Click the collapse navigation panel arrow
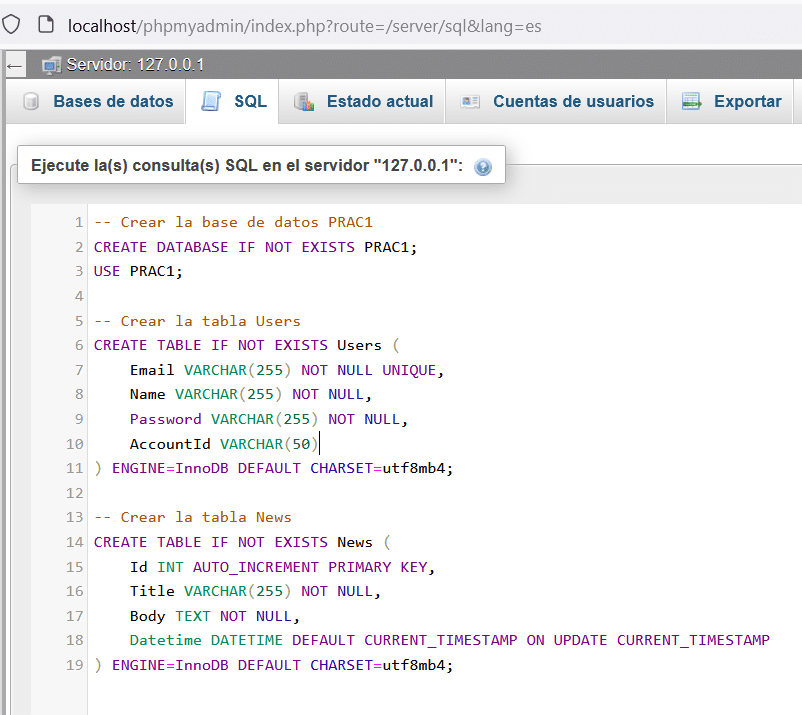 pyautogui.click(x=15, y=66)
